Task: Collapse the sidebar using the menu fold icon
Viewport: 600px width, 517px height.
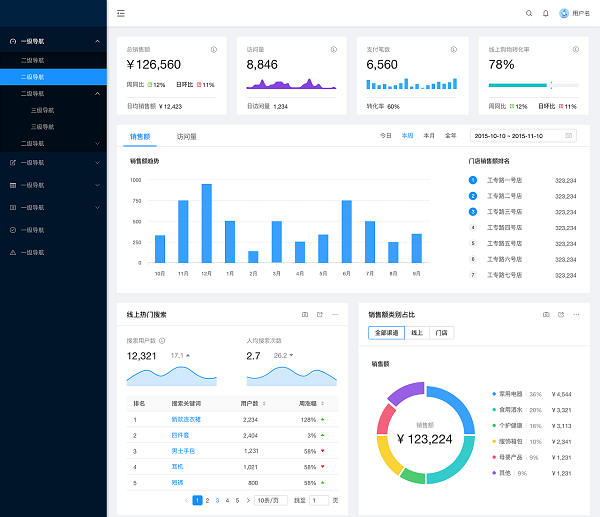Action: [121, 13]
